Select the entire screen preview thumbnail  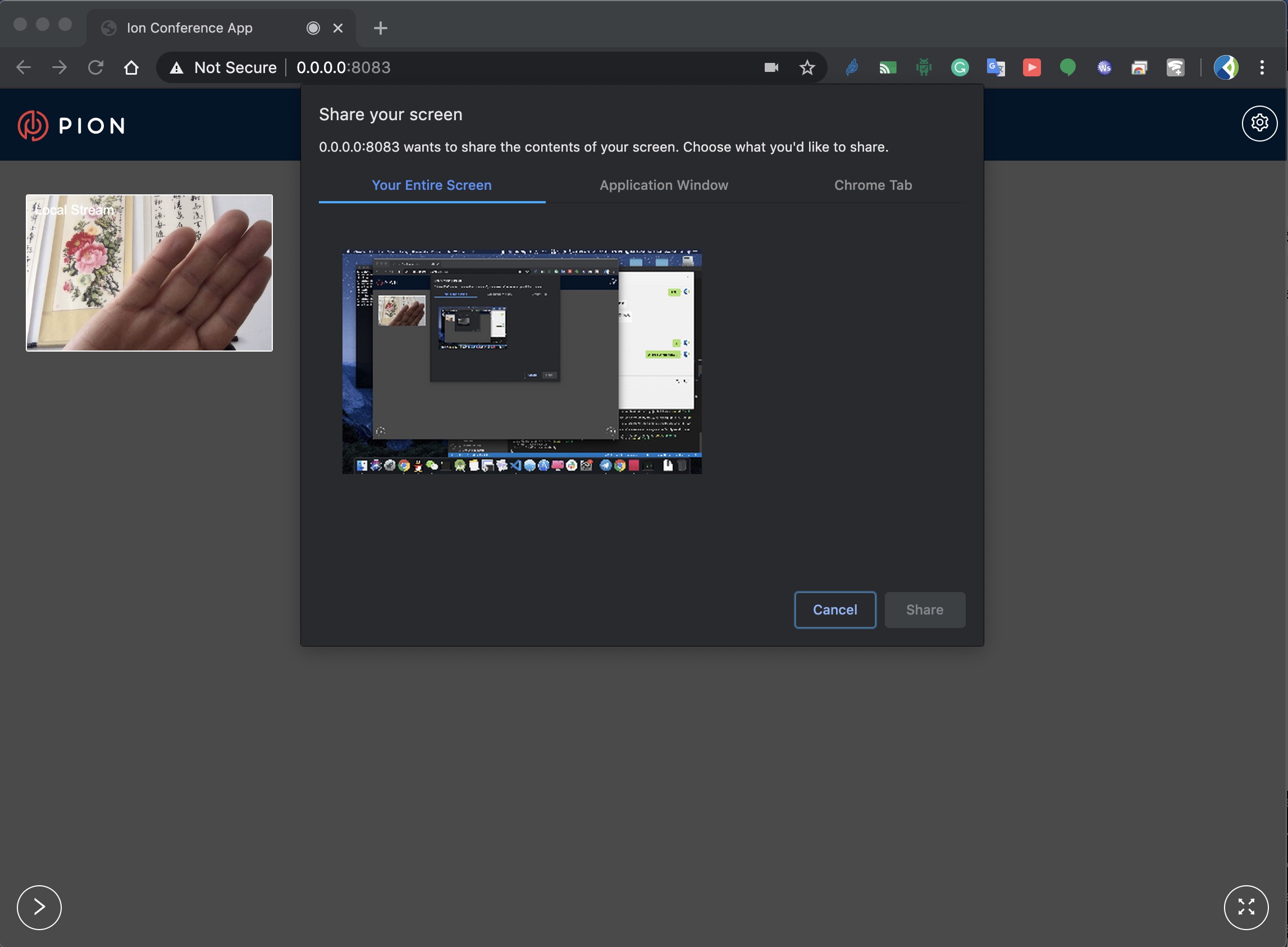pos(522,361)
